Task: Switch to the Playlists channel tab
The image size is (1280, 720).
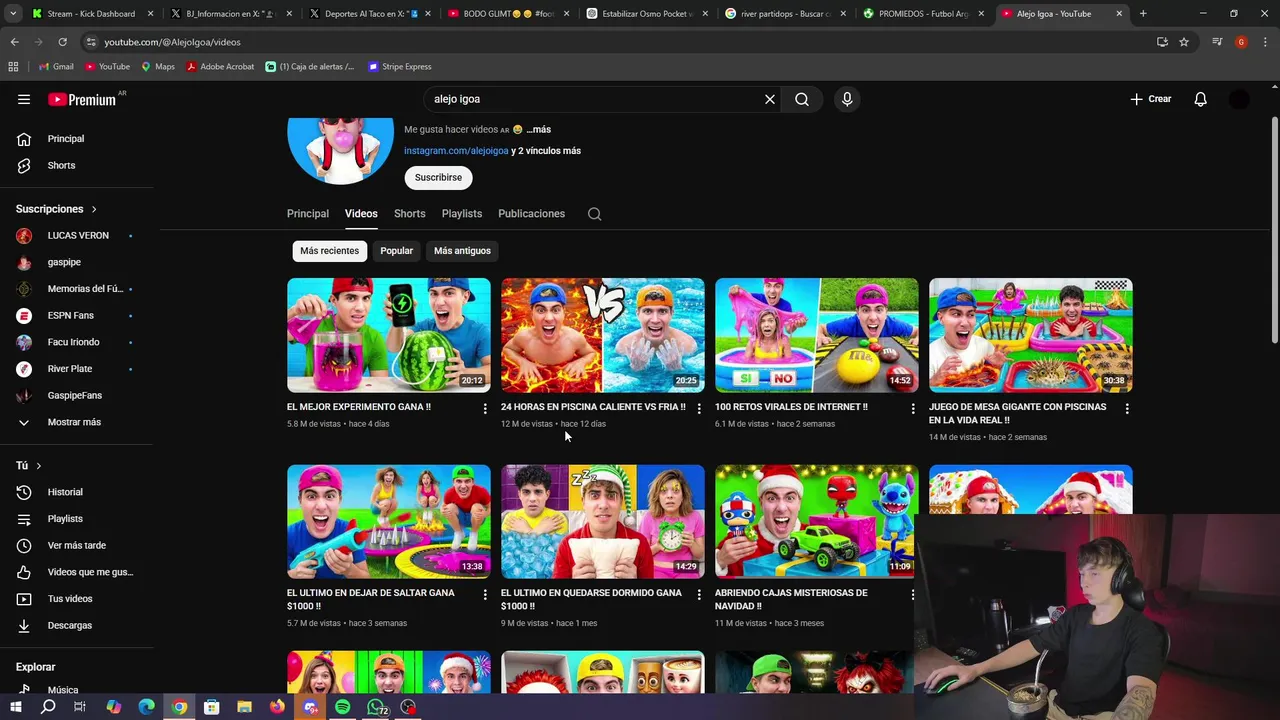Action: pos(462,214)
